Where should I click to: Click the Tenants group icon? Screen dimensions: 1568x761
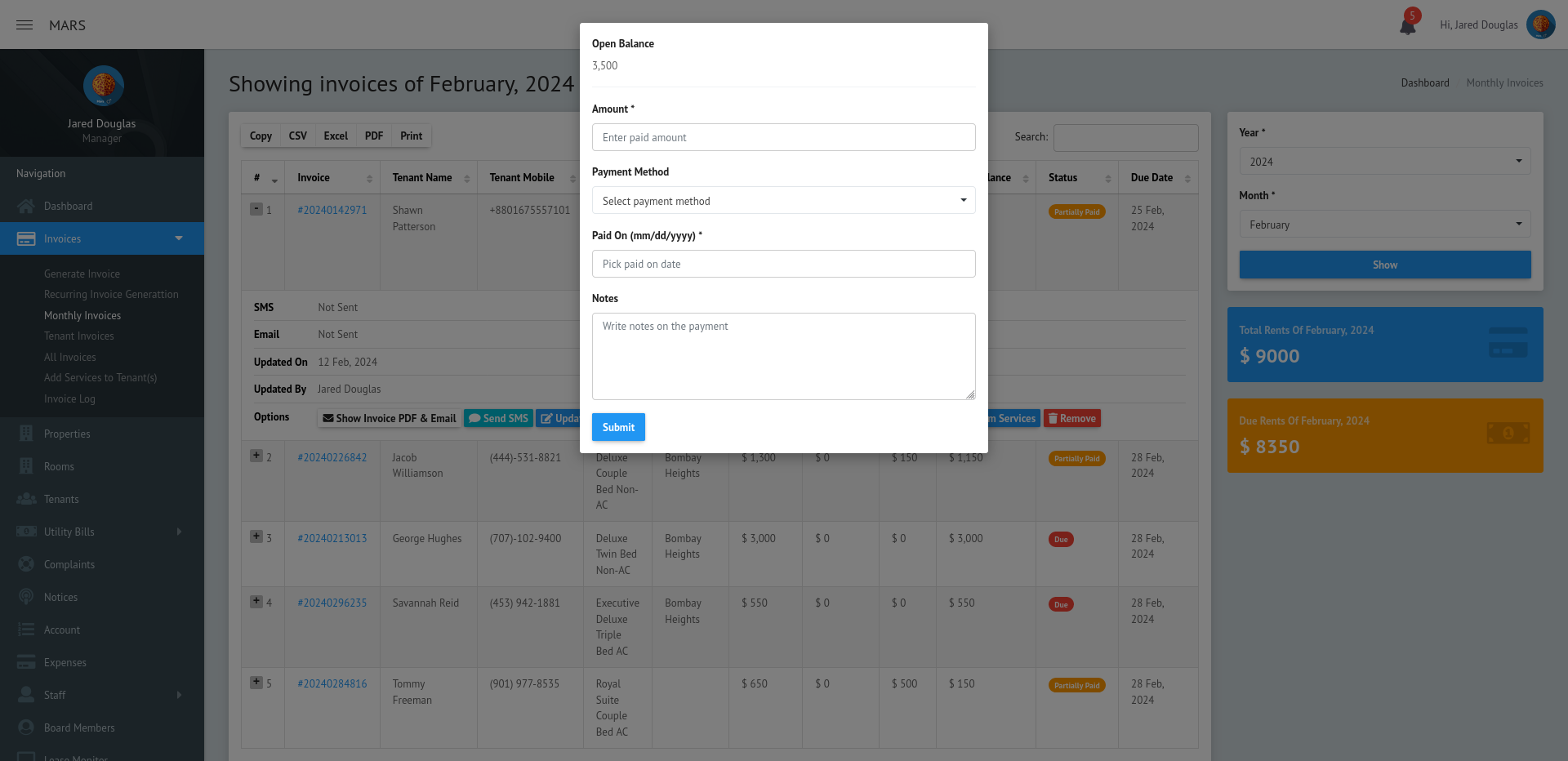pos(26,499)
